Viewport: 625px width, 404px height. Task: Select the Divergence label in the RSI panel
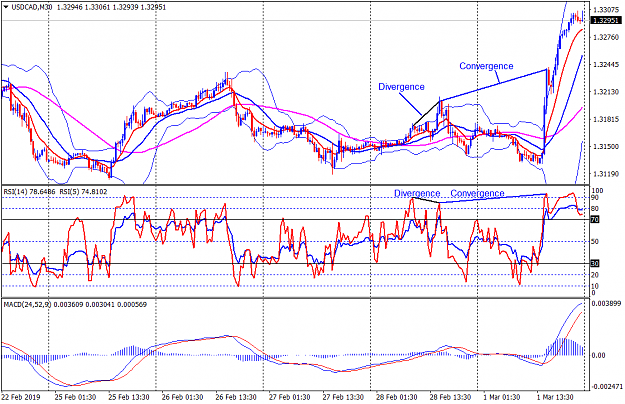417,193
